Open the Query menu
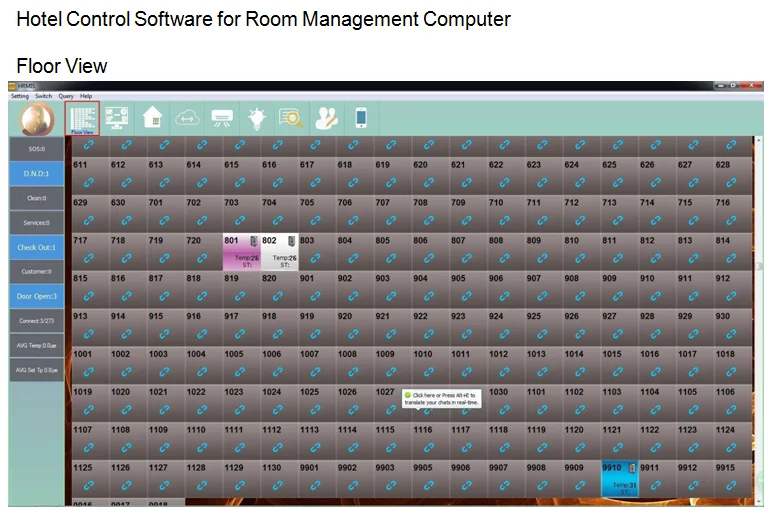Screen dimensions: 768x510 [x=66, y=96]
